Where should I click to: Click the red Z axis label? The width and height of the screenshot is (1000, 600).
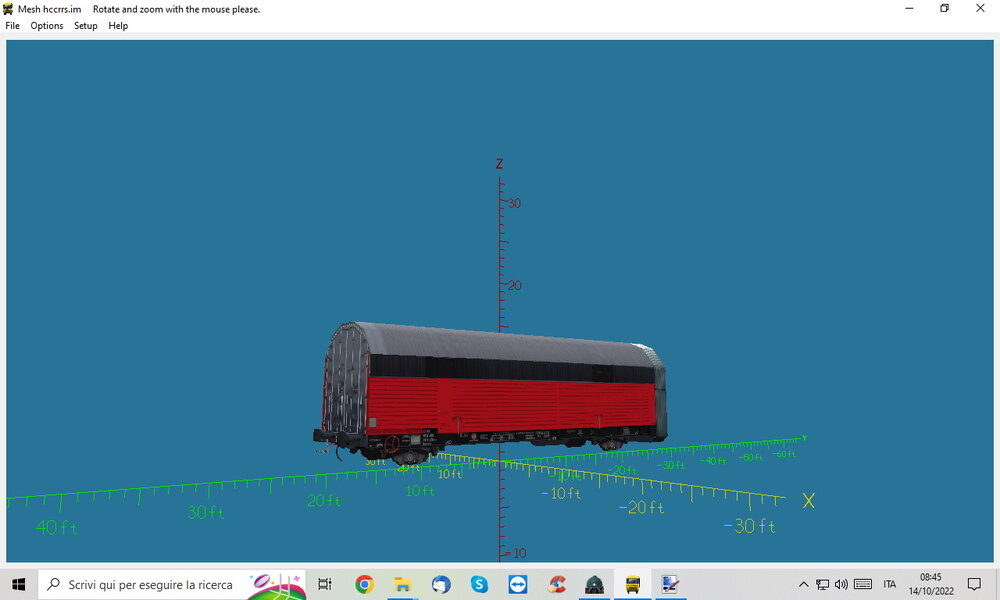499,164
